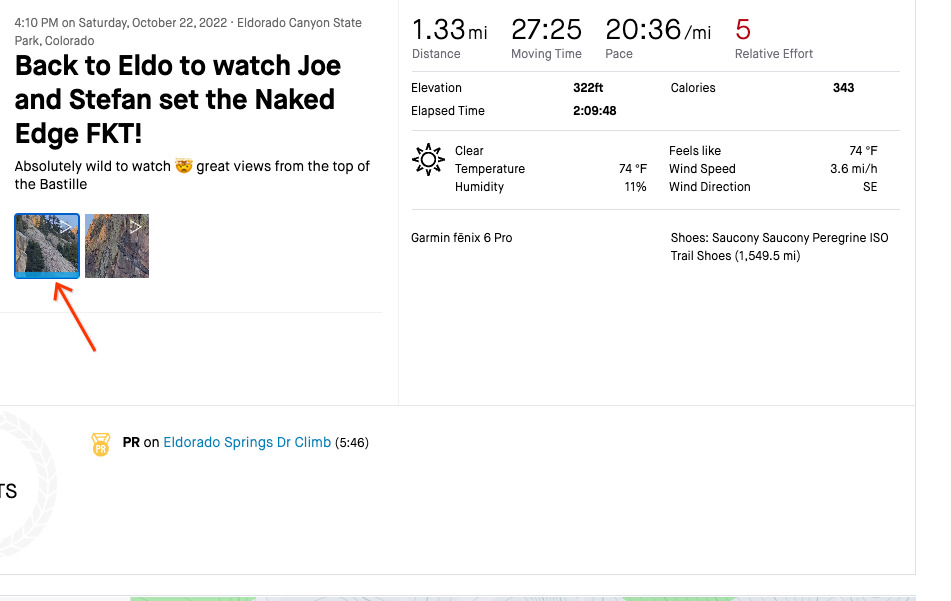
Task: Click the gold PR medal icon
Action: tap(100, 444)
